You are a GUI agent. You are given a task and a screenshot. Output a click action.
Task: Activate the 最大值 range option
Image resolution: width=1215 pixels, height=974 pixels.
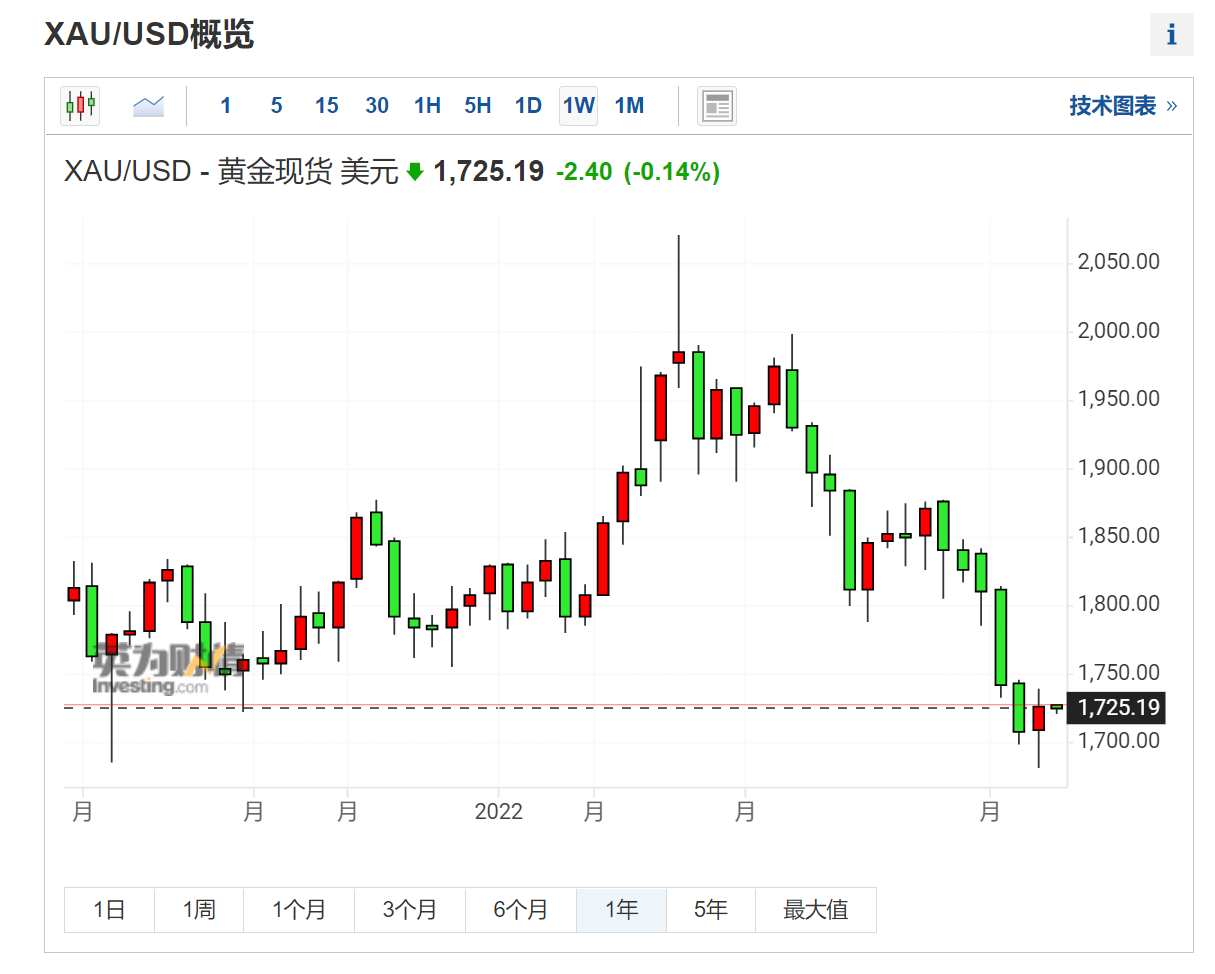tap(816, 910)
